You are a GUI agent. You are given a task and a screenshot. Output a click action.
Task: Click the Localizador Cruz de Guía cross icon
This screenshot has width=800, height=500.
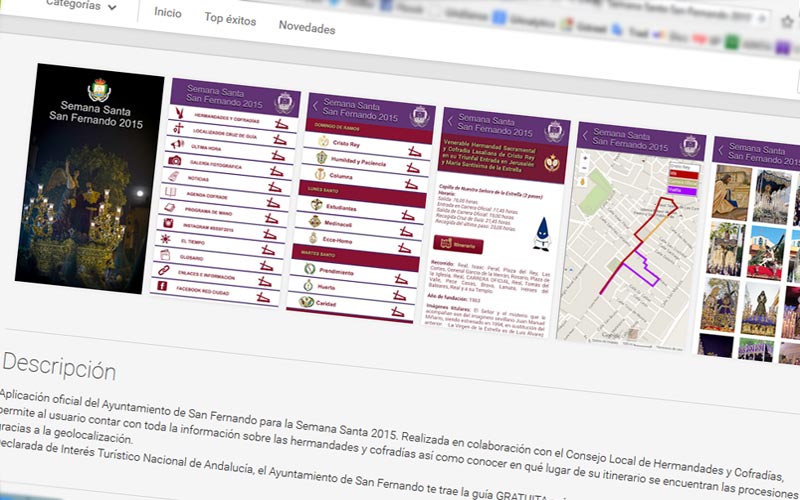click(x=178, y=128)
